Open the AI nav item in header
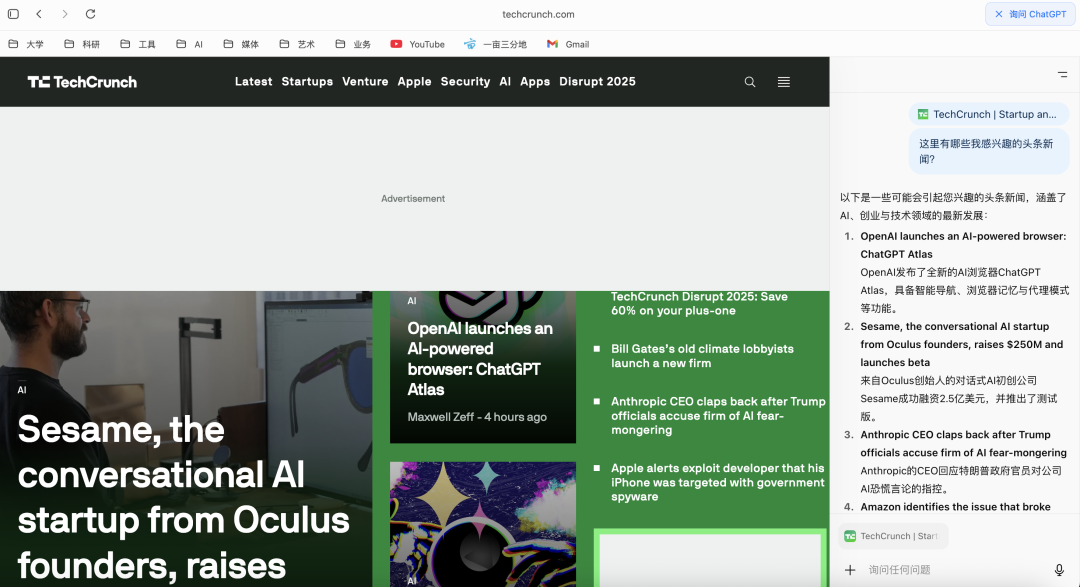The height and width of the screenshot is (587, 1080). coord(505,81)
